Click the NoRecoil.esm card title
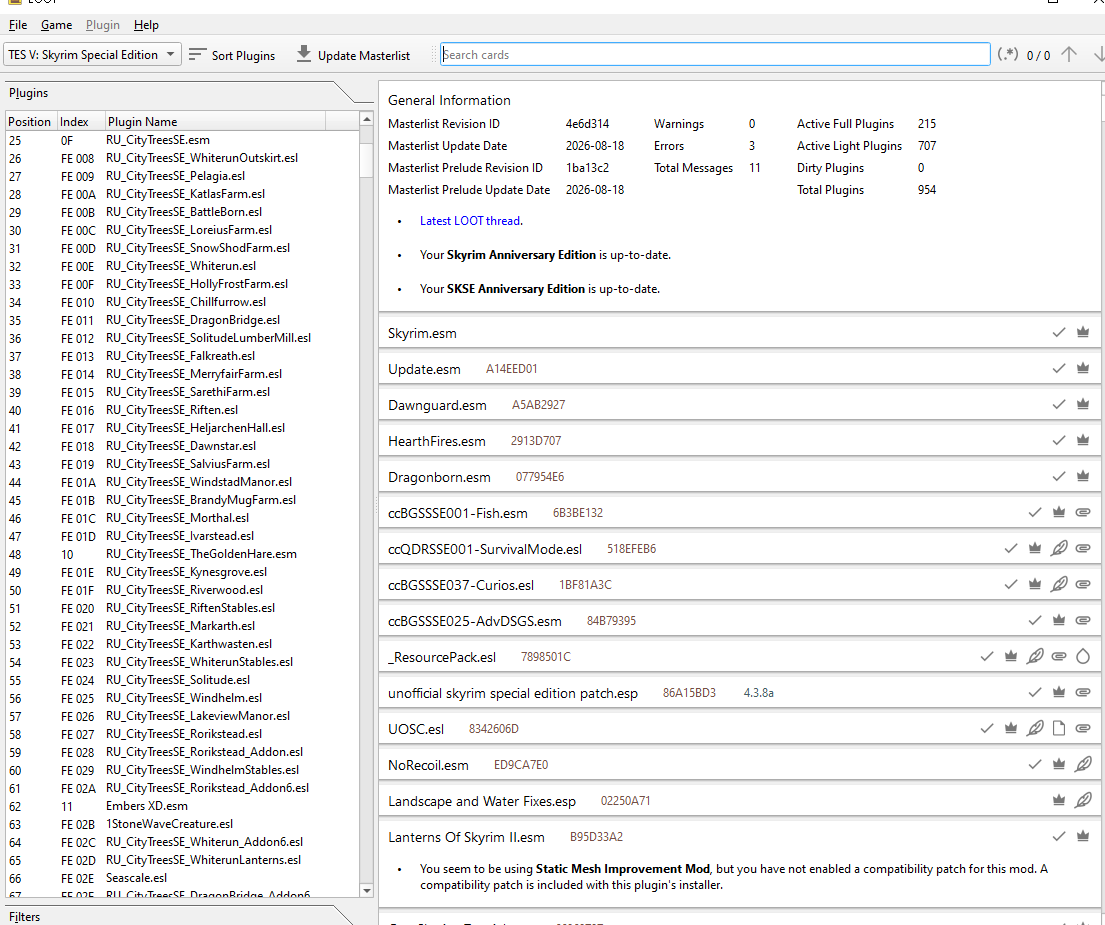 pos(428,765)
